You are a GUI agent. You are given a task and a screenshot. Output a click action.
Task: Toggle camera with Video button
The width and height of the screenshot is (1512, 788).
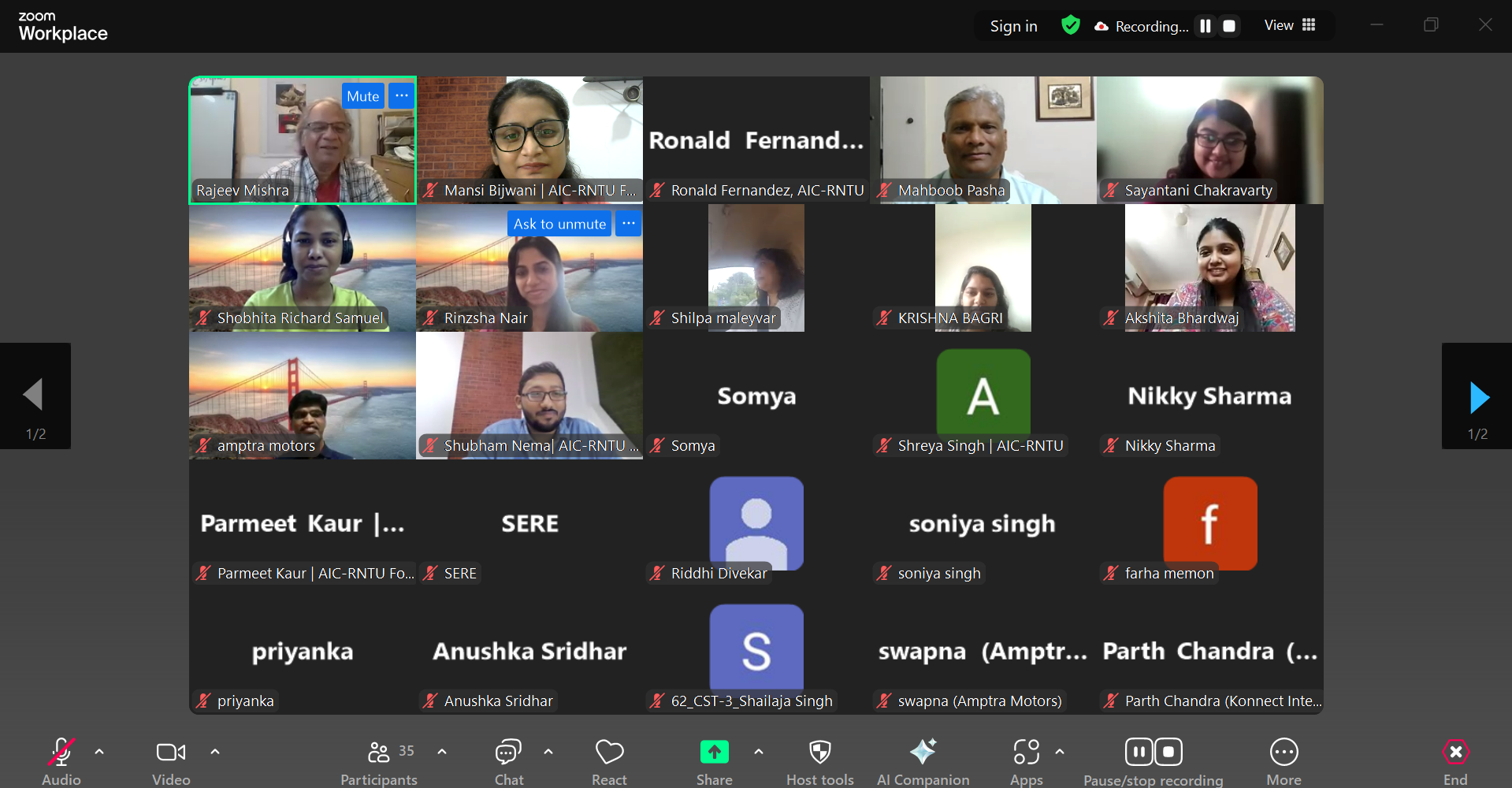[171, 753]
